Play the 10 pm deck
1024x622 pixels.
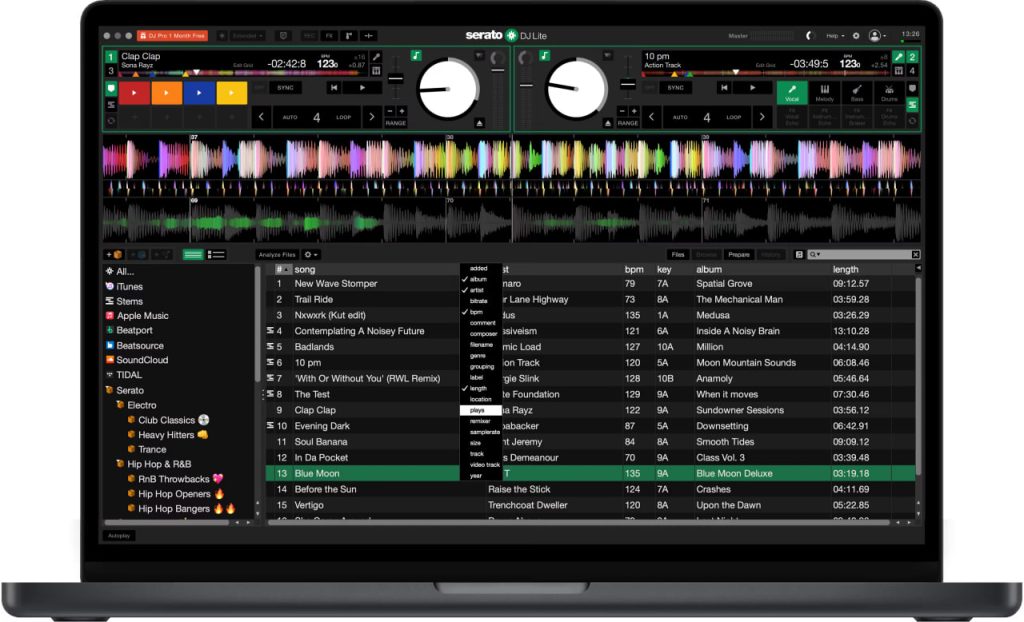point(752,88)
